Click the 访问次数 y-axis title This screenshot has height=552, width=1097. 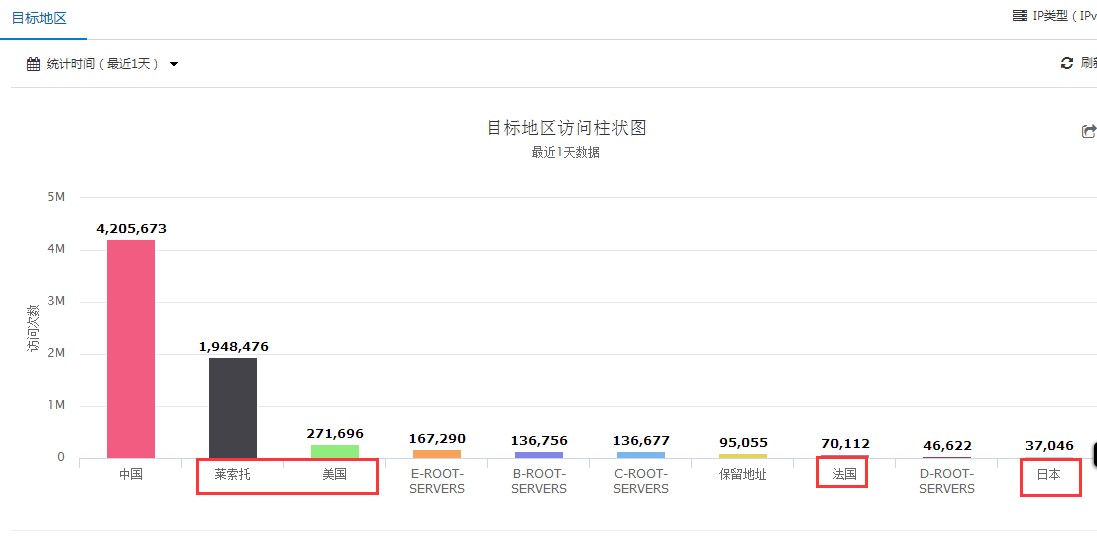pos(34,327)
